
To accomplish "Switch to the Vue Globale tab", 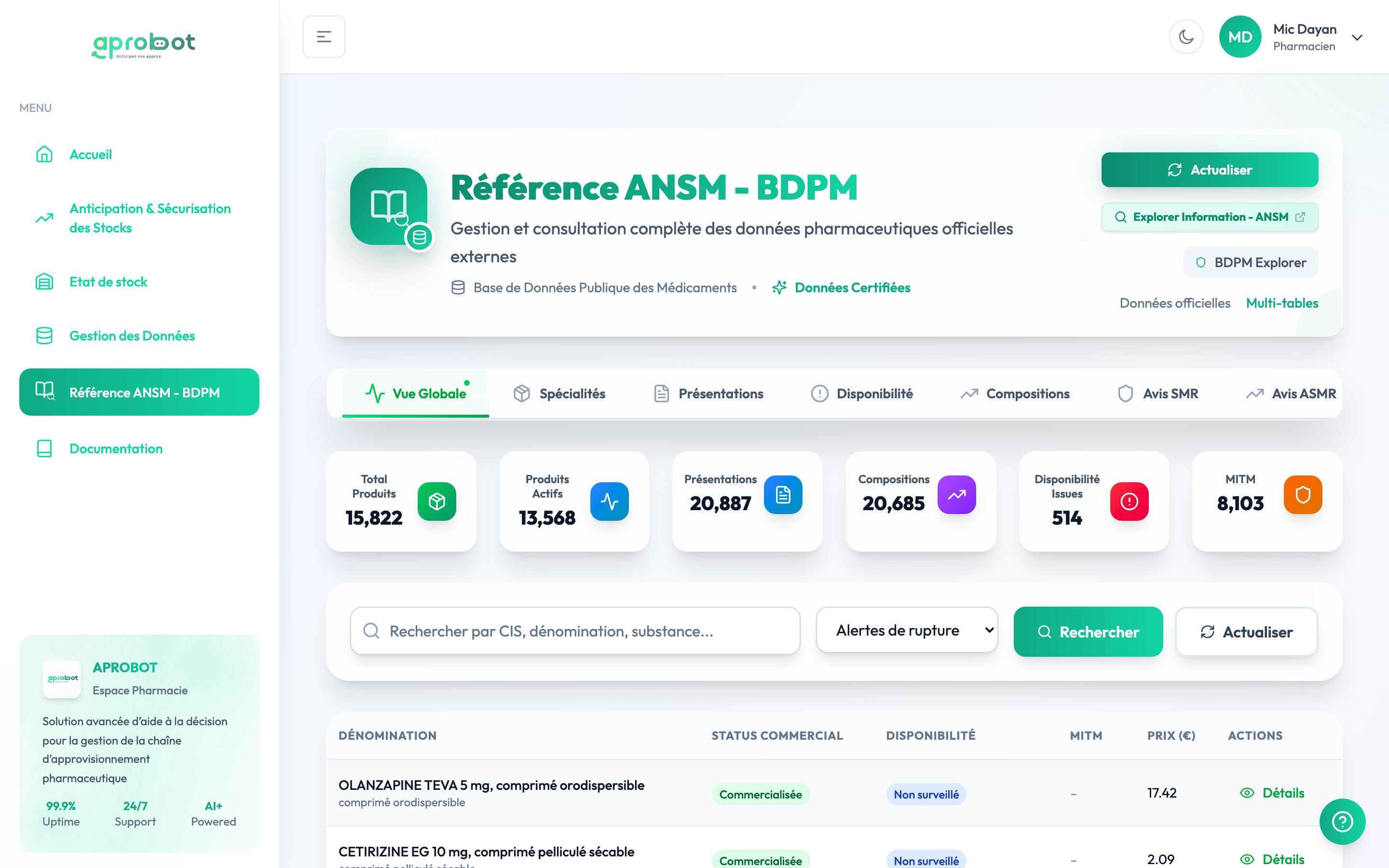I will (416, 393).
